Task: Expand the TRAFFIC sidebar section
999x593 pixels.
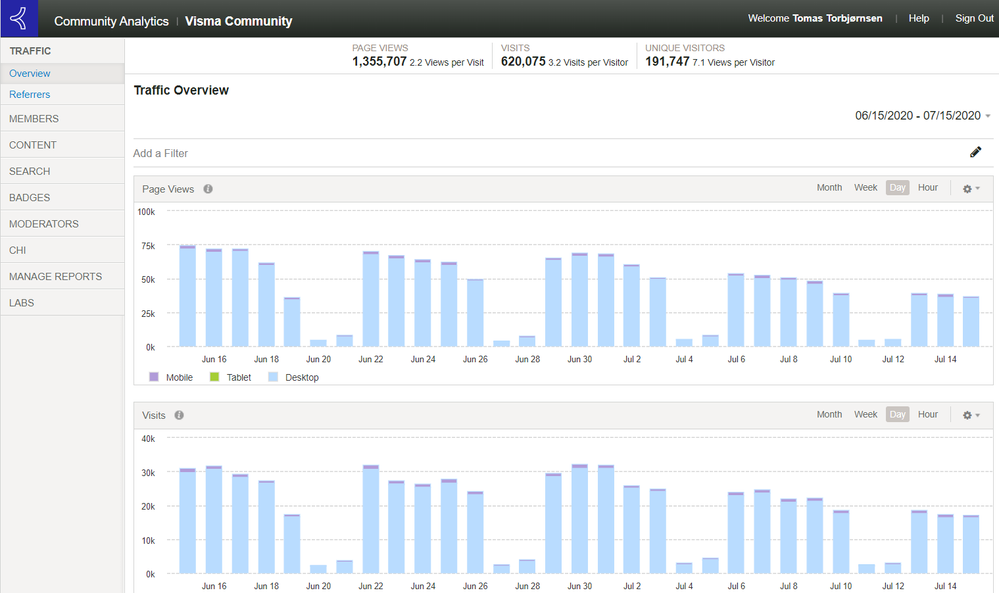Action: [x=62, y=51]
